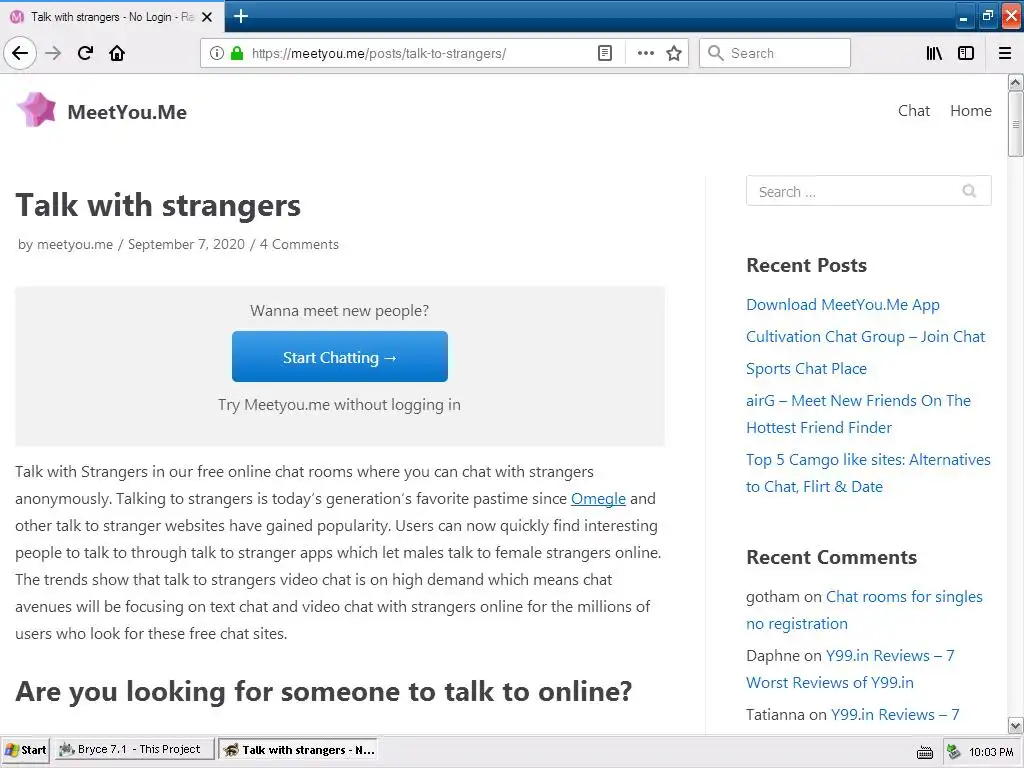1024x768 pixels.
Task: Go back with the browser back arrow
Action: (x=20, y=54)
